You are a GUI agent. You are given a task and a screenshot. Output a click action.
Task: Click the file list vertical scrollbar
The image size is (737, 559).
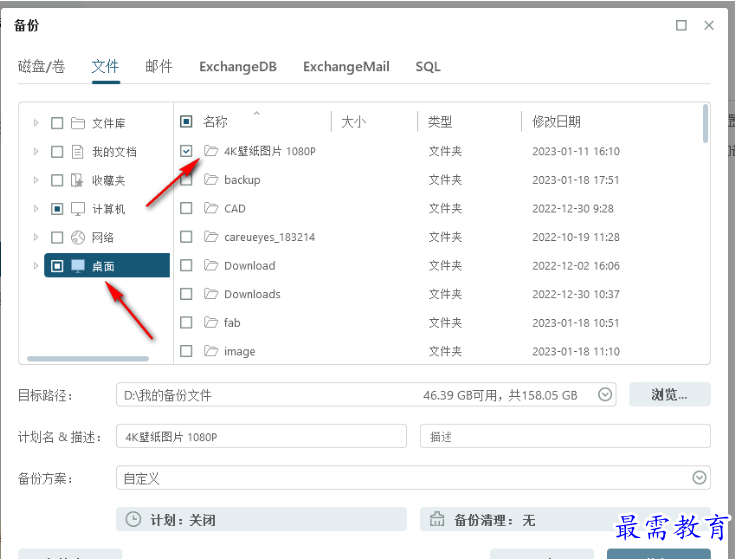point(705,124)
